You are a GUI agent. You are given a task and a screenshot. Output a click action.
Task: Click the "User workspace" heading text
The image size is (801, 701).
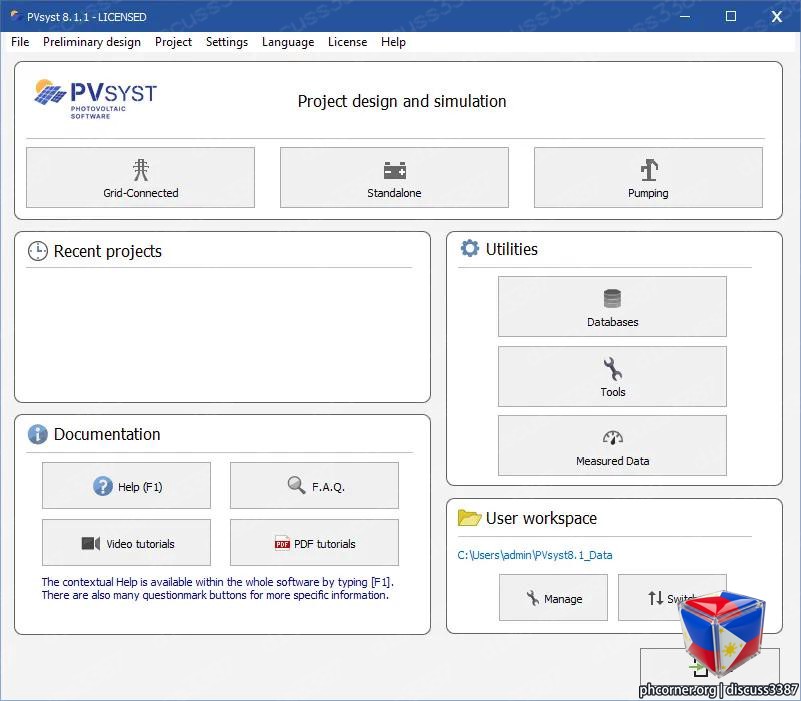541,518
